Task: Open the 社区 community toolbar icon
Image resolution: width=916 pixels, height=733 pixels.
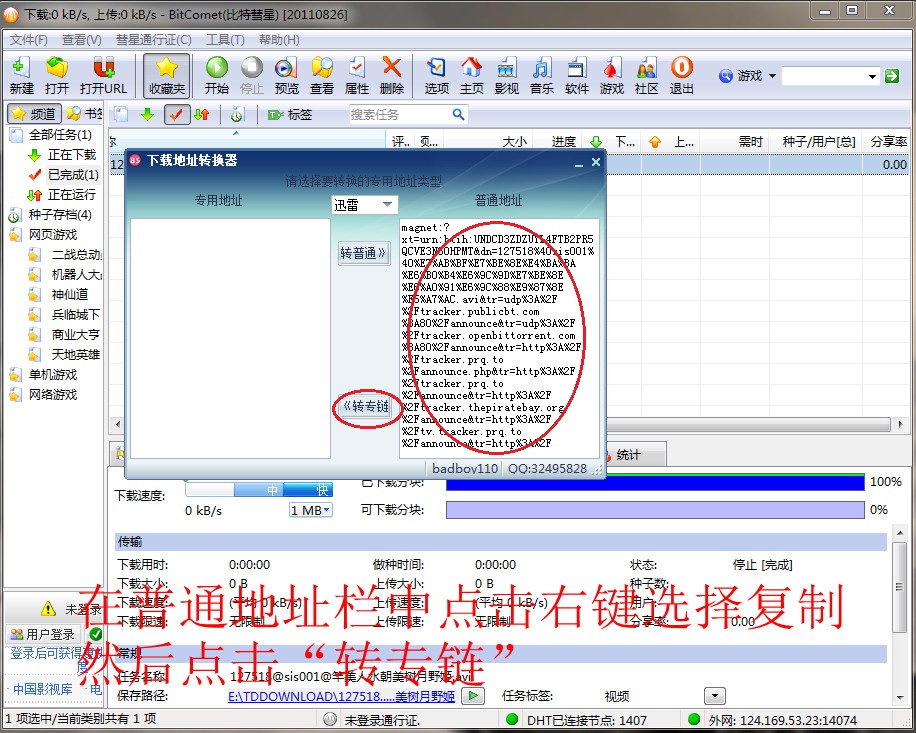Action: coord(647,76)
